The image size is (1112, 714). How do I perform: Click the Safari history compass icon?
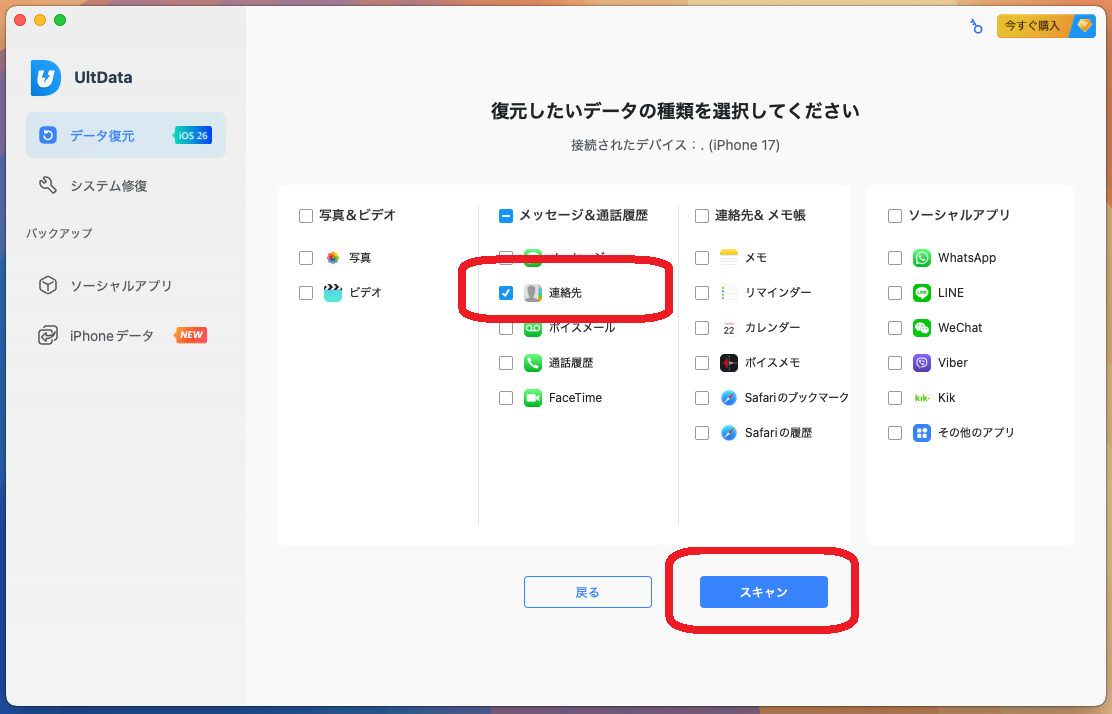click(x=729, y=433)
